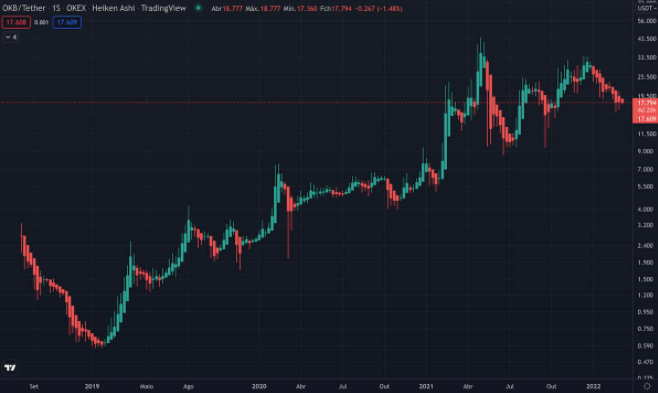This screenshot has width=658, height=393.
Task: Open the USDT currency dropdown on the price axis
Action: pos(647,8)
